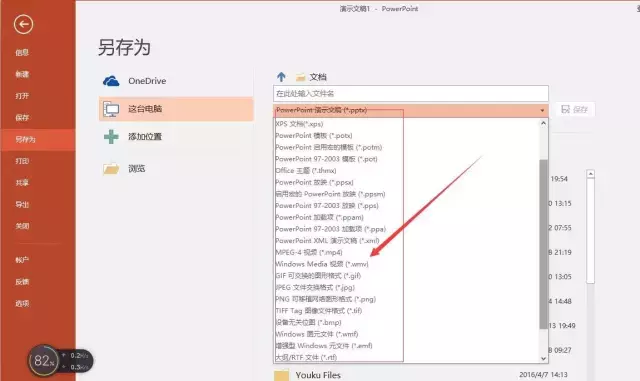Image resolution: width=640 pixels, height=381 pixels.
Task: Collapse the file type combo box arrow
Action: tap(542, 110)
